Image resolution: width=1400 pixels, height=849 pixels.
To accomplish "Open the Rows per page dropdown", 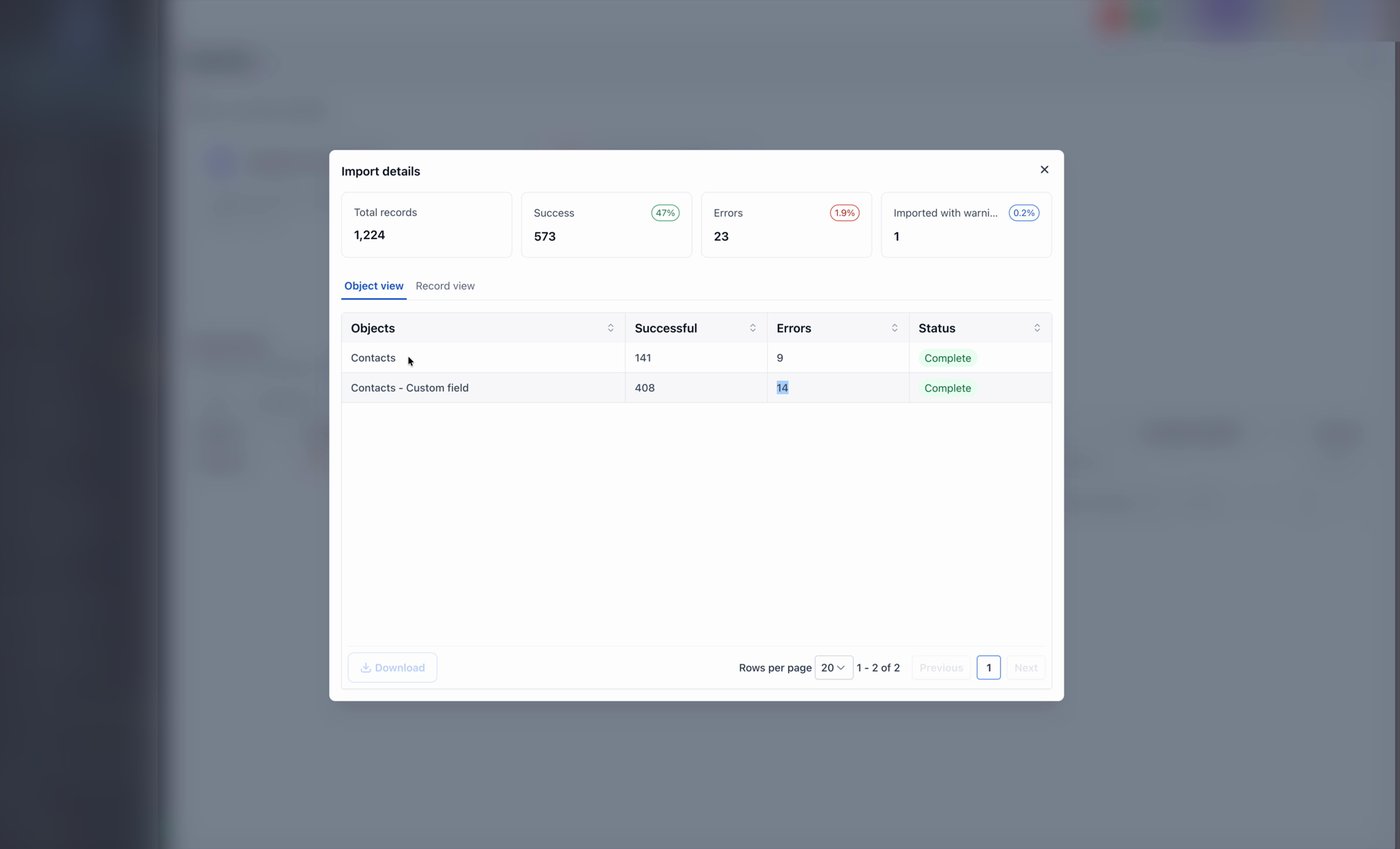I will click(x=833, y=667).
